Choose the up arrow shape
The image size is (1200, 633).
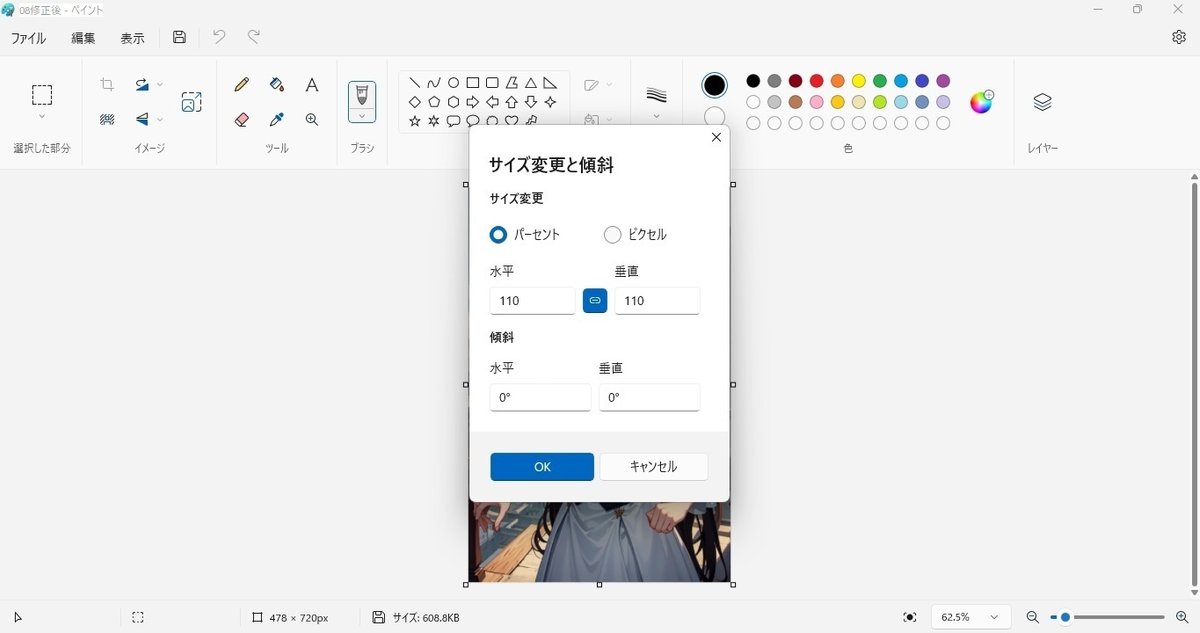(x=511, y=102)
